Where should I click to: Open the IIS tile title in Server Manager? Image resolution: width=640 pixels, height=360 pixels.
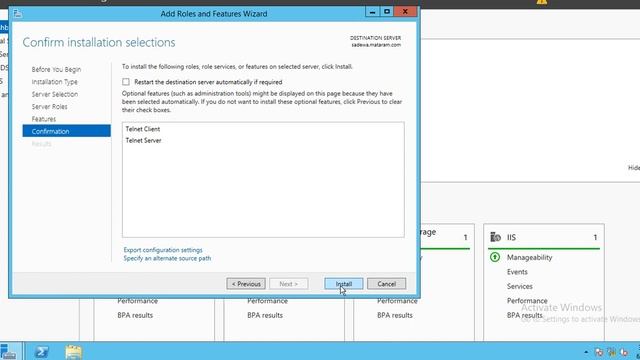(511, 237)
